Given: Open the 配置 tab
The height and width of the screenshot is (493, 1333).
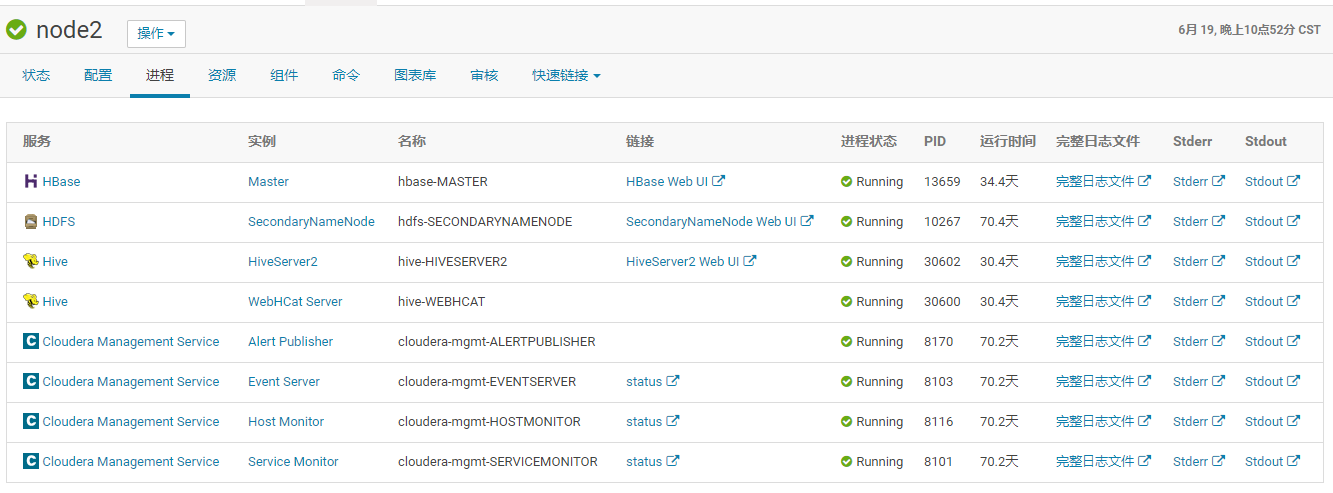Looking at the screenshot, I should [x=98, y=75].
